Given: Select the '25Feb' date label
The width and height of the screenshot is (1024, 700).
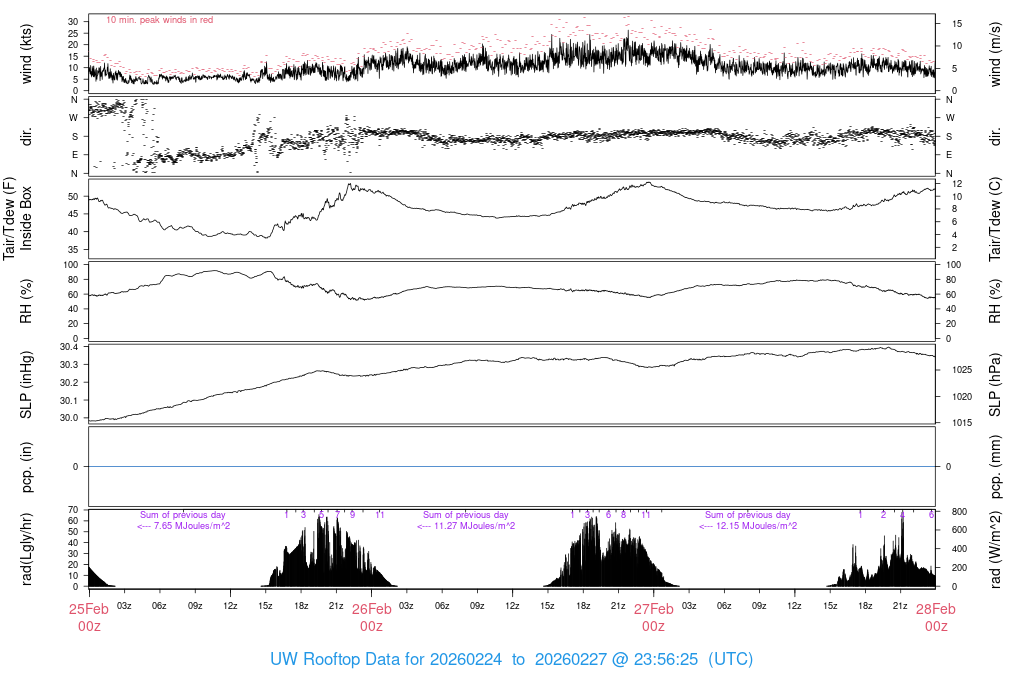Looking at the screenshot, I should click(x=89, y=609).
